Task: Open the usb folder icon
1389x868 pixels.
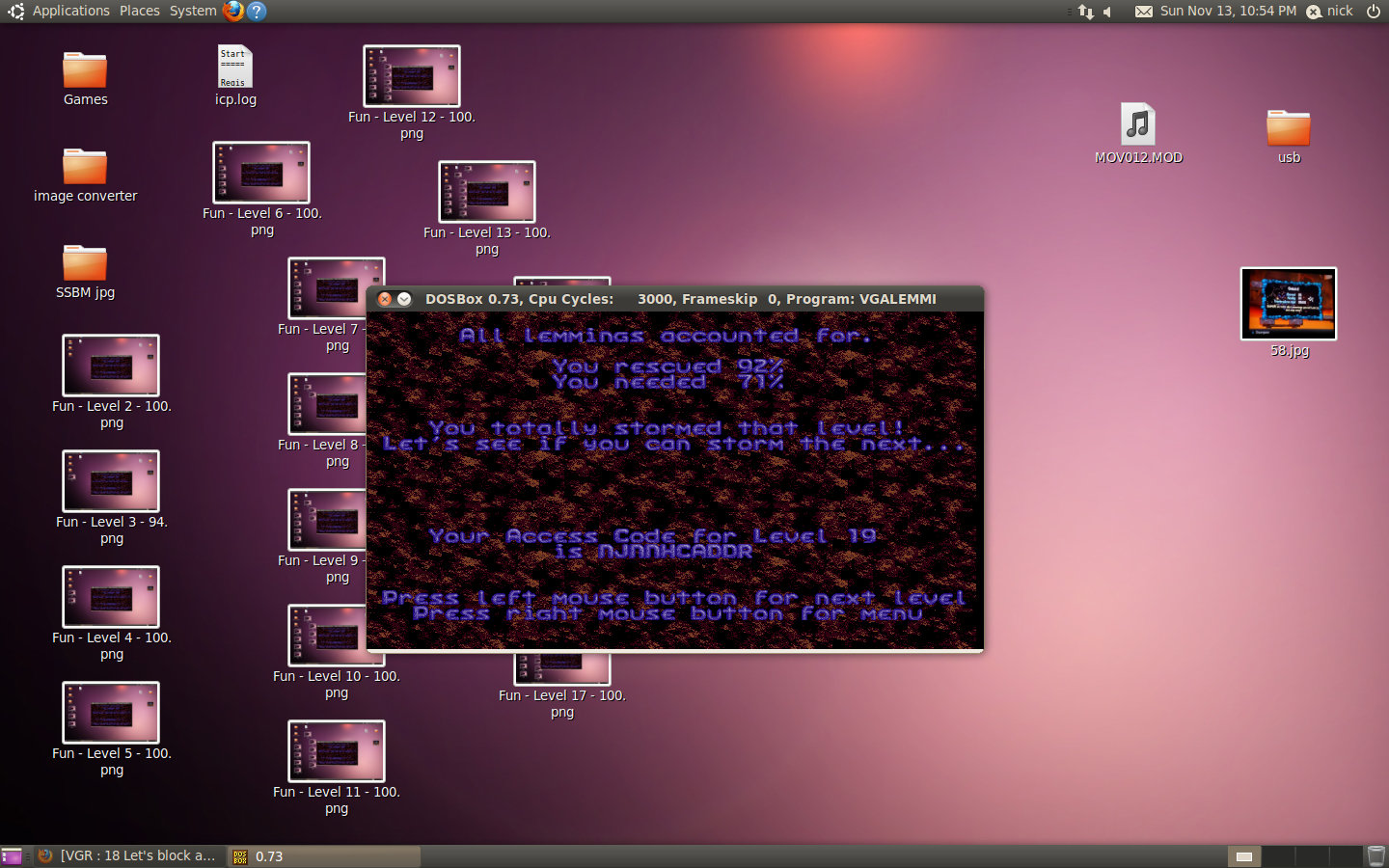Action: (1288, 128)
